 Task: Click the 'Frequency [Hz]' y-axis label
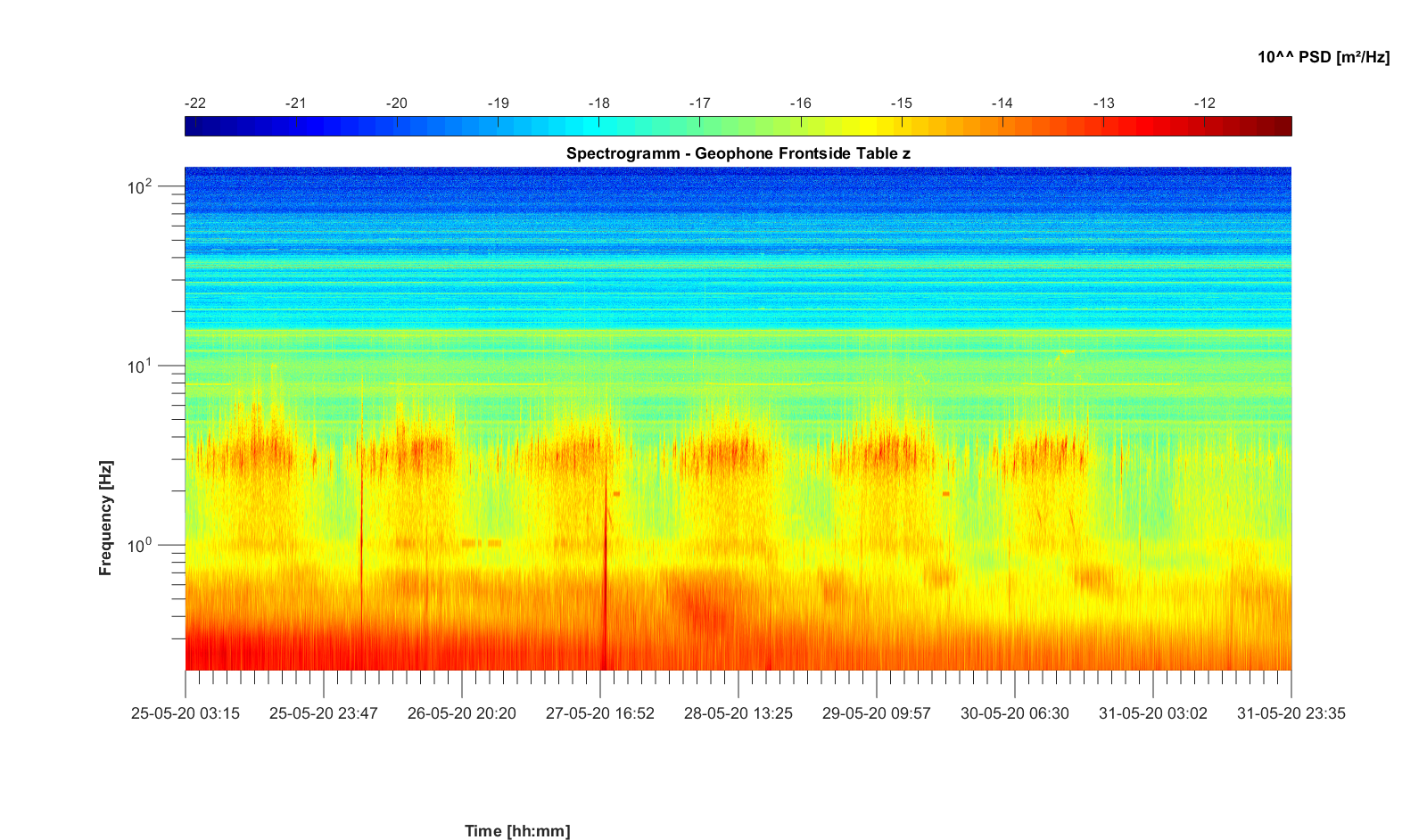[x=106, y=518]
